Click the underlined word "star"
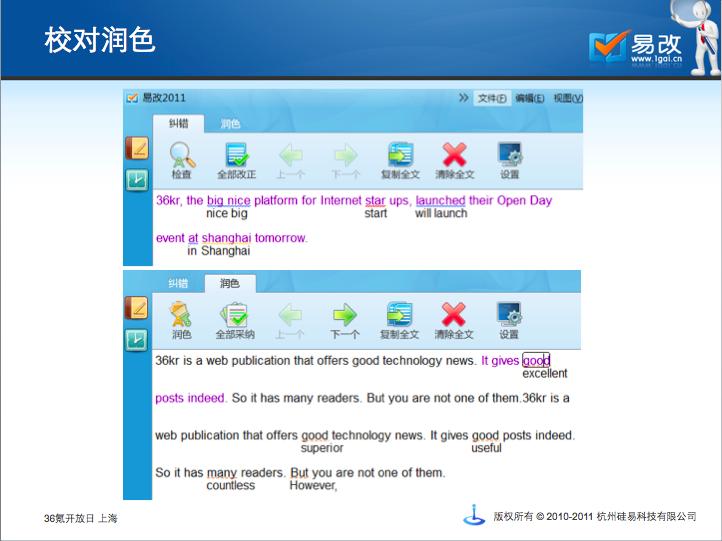The width and height of the screenshot is (722, 541). 375,200
